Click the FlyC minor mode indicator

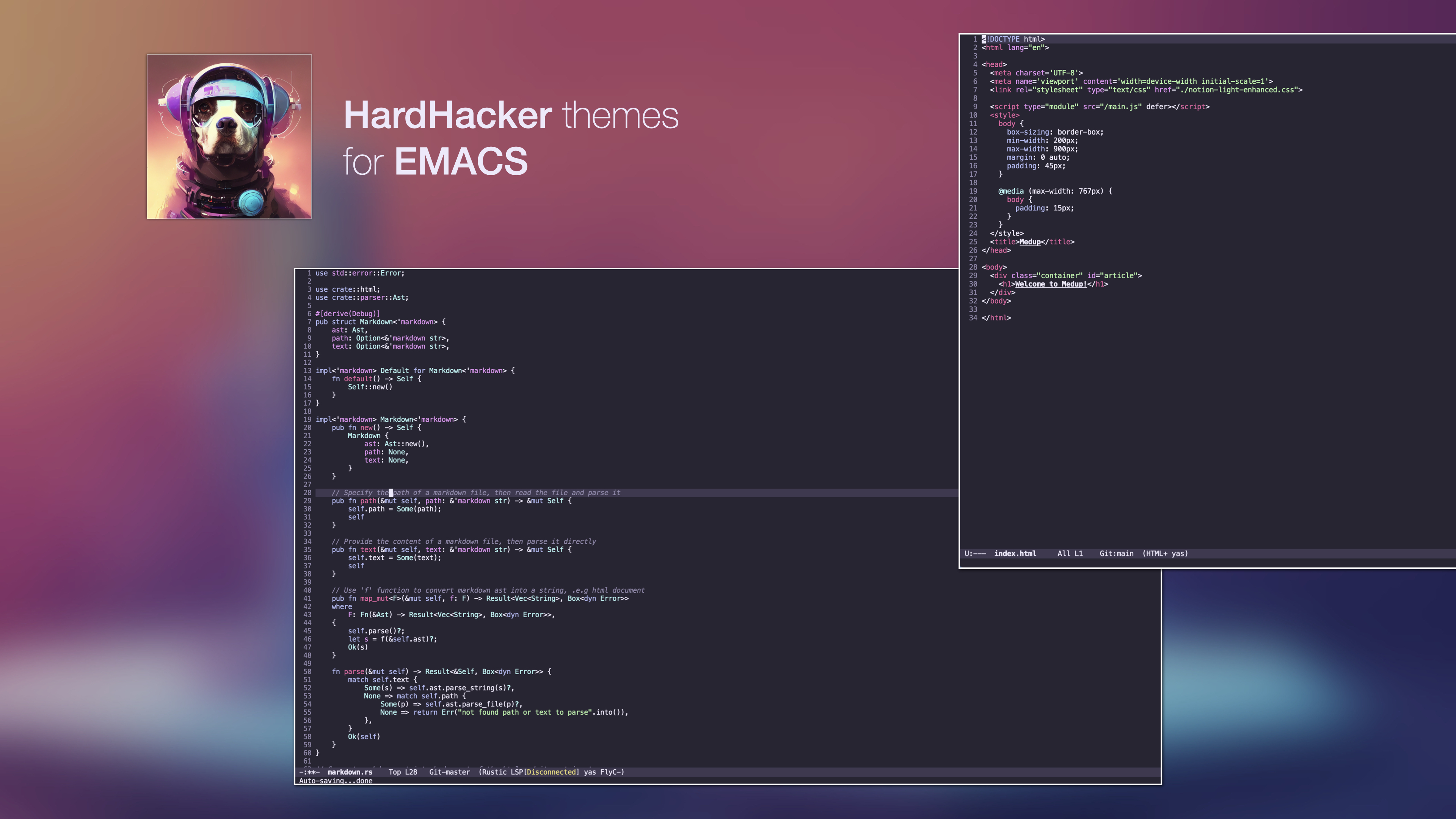610,772
